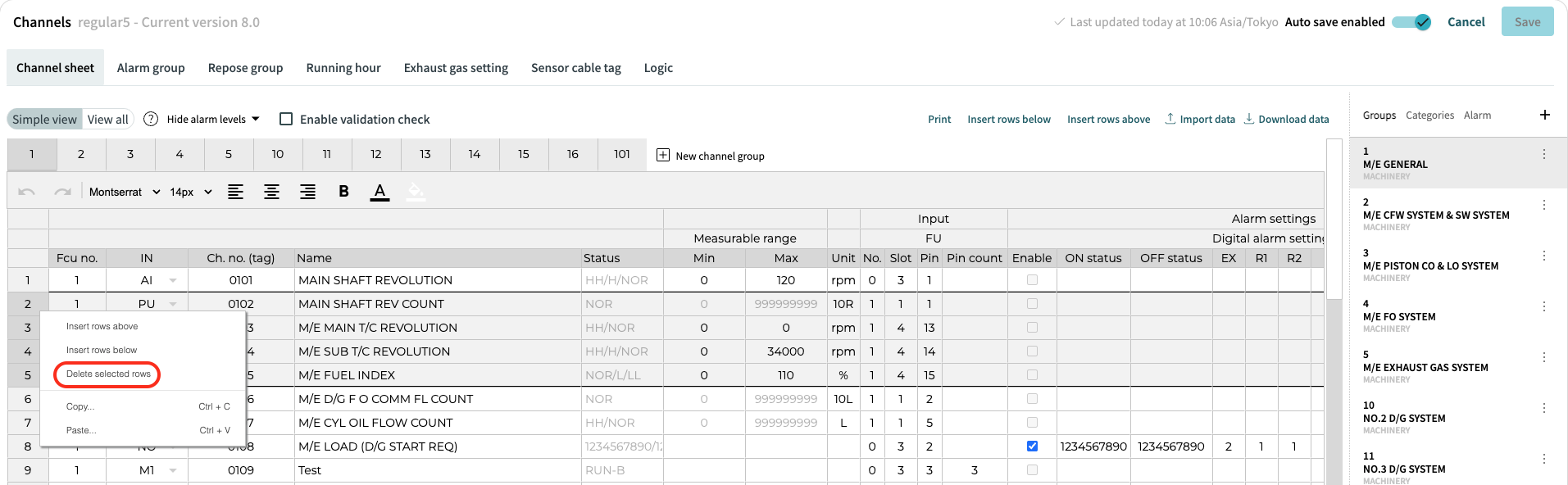Click the Save button
This screenshot has height=485, width=1568.
tap(1527, 22)
